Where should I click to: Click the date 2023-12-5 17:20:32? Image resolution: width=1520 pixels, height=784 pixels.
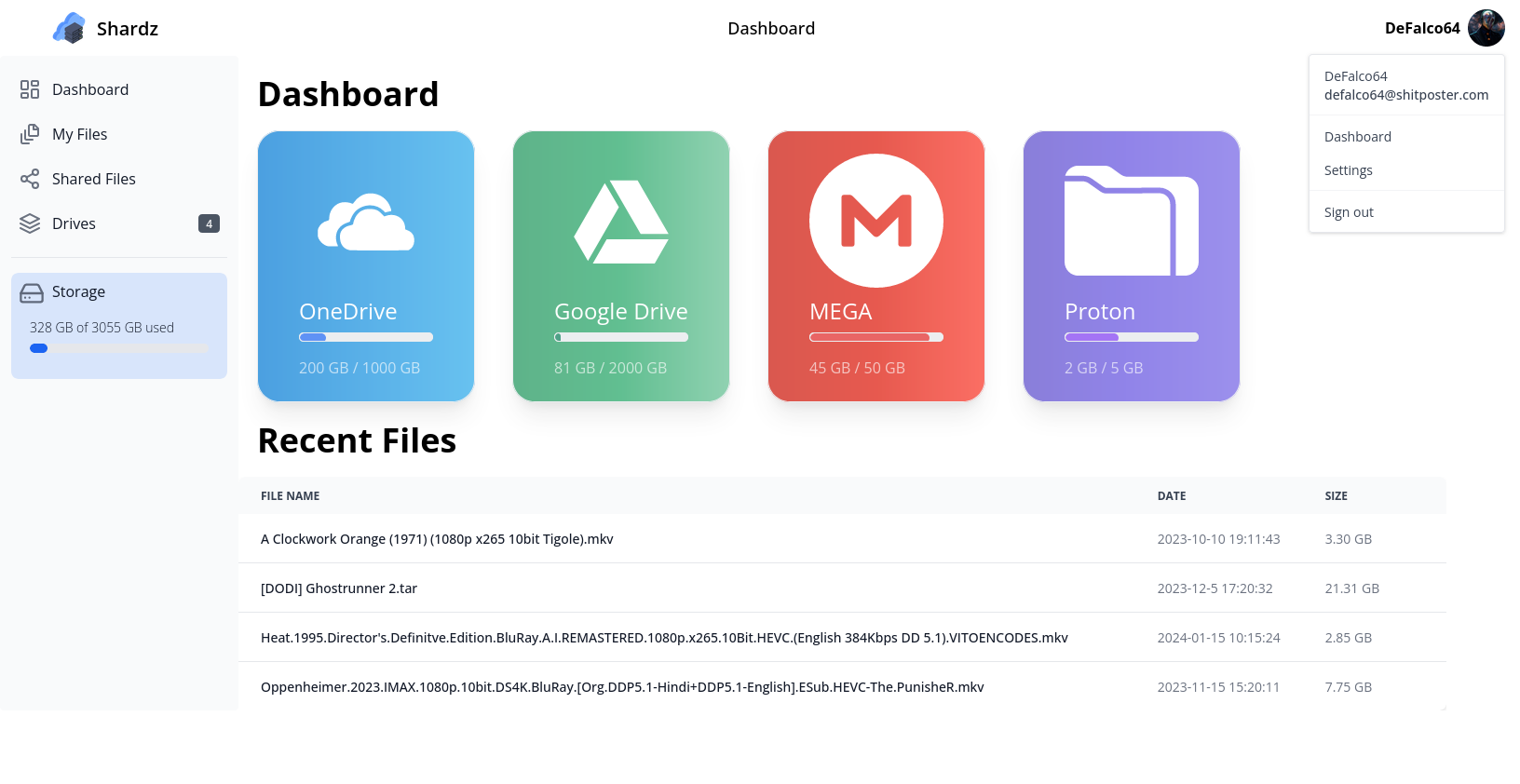point(1215,588)
